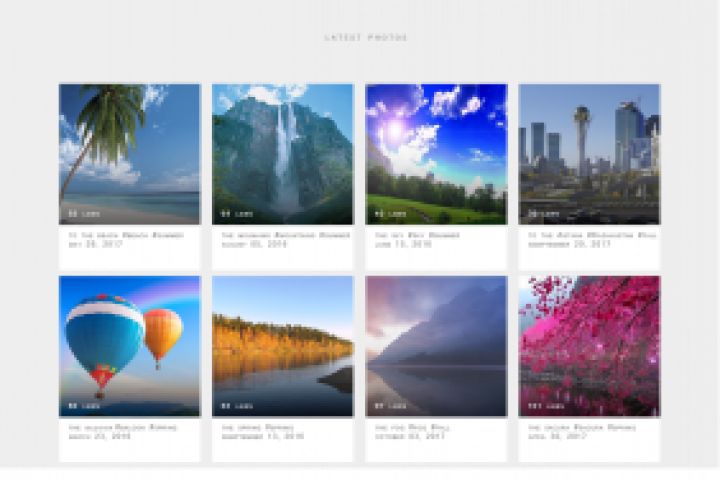Image resolution: width=720 pixels, height=480 pixels.
Task: Open the misty mountain lake photo
Action: click(x=436, y=346)
